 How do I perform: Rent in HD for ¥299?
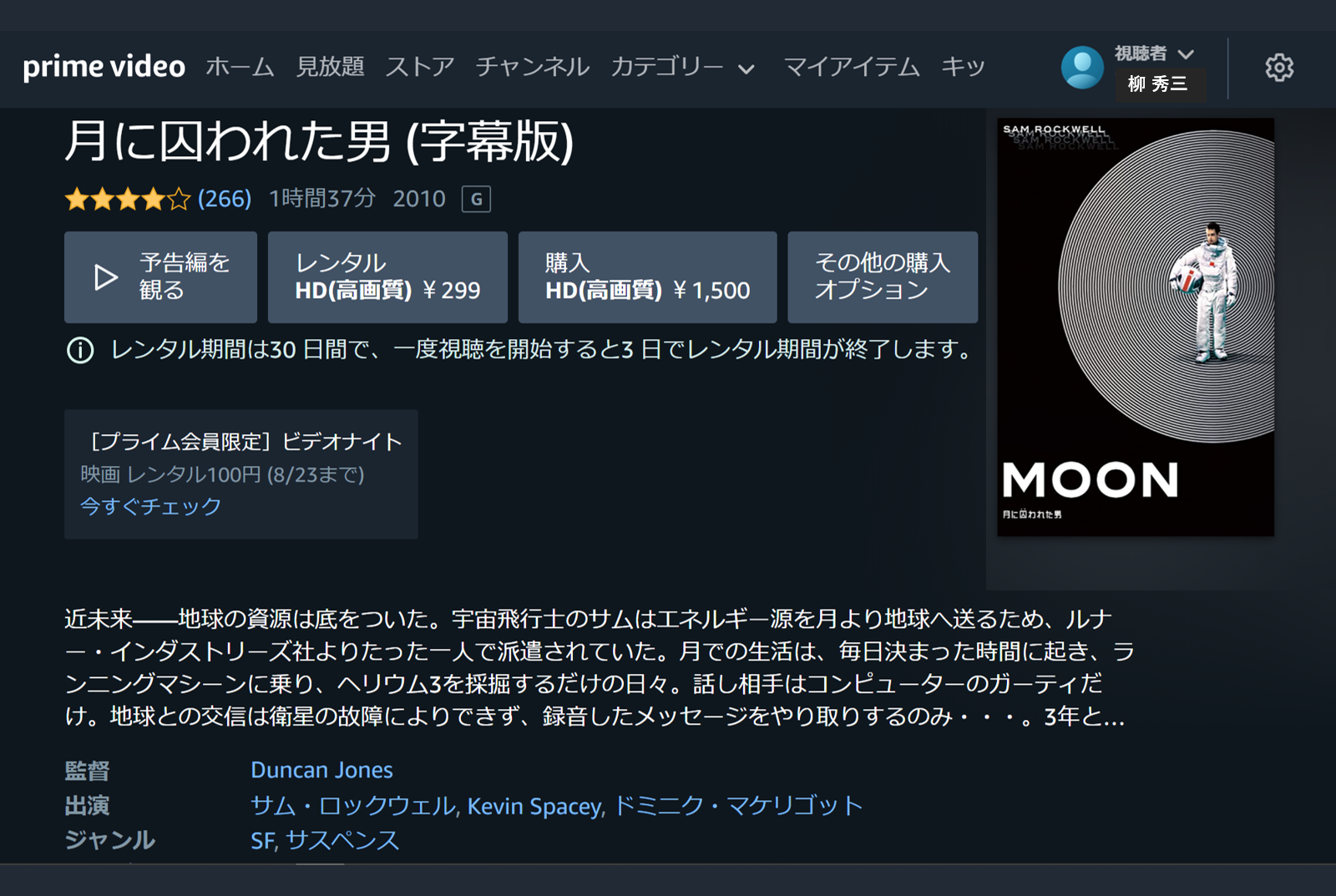click(x=387, y=277)
